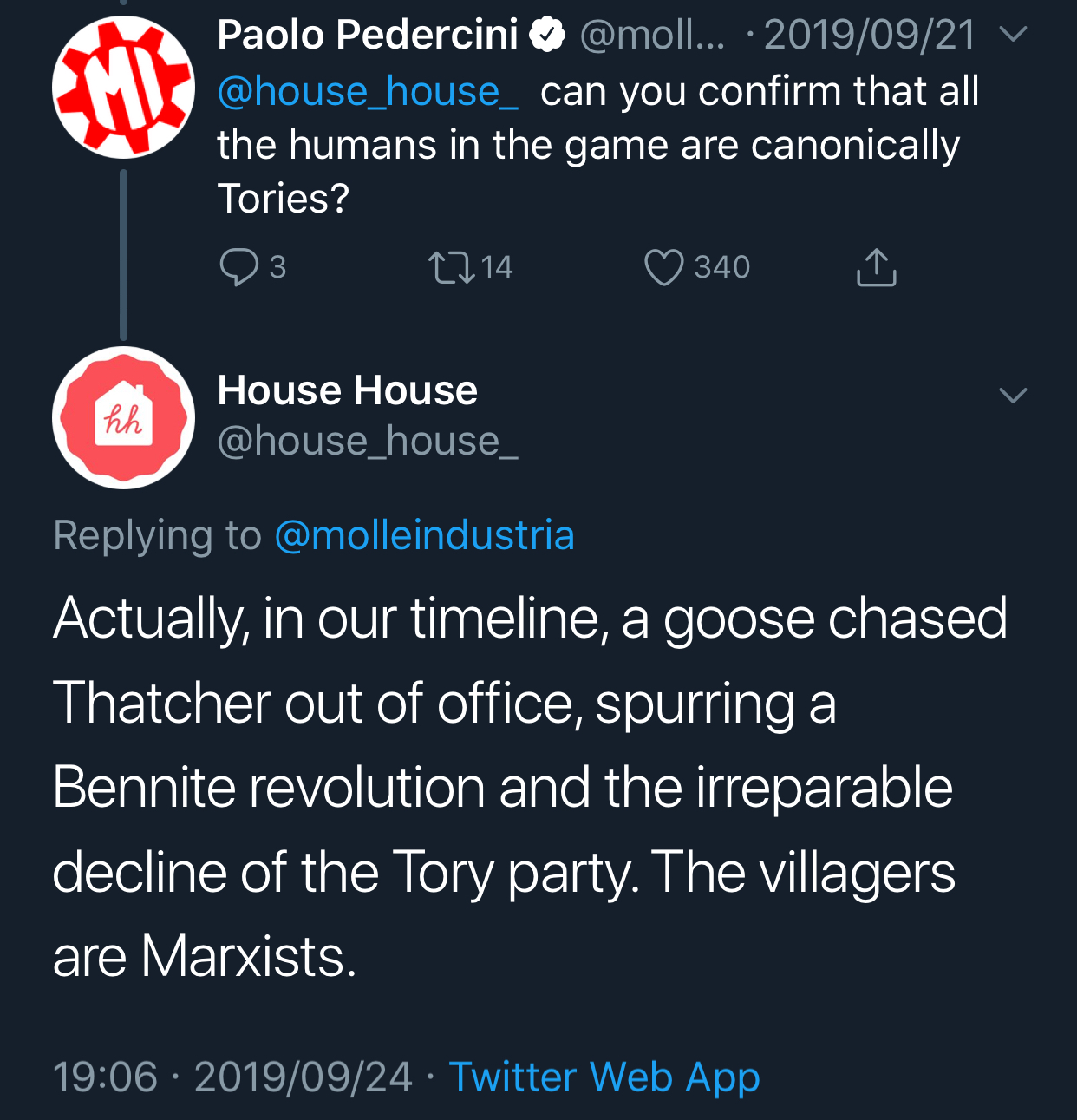Click the 2019/09/21 date on Paolo's tweet
The height and width of the screenshot is (1120, 1077).
(869, 36)
